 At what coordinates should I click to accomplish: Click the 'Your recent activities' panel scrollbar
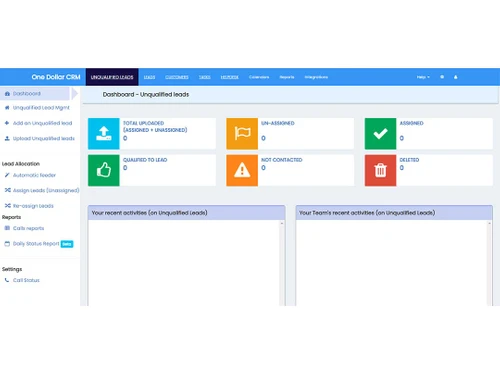[282, 263]
